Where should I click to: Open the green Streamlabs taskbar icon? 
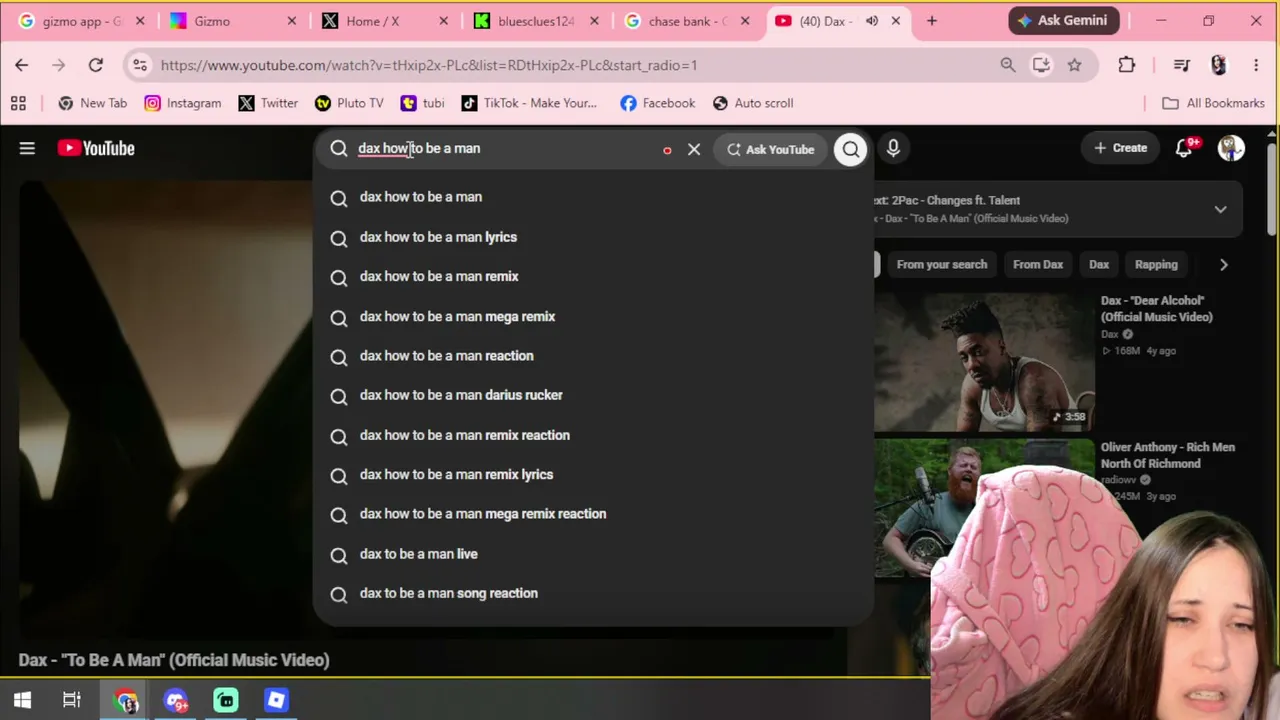226,700
